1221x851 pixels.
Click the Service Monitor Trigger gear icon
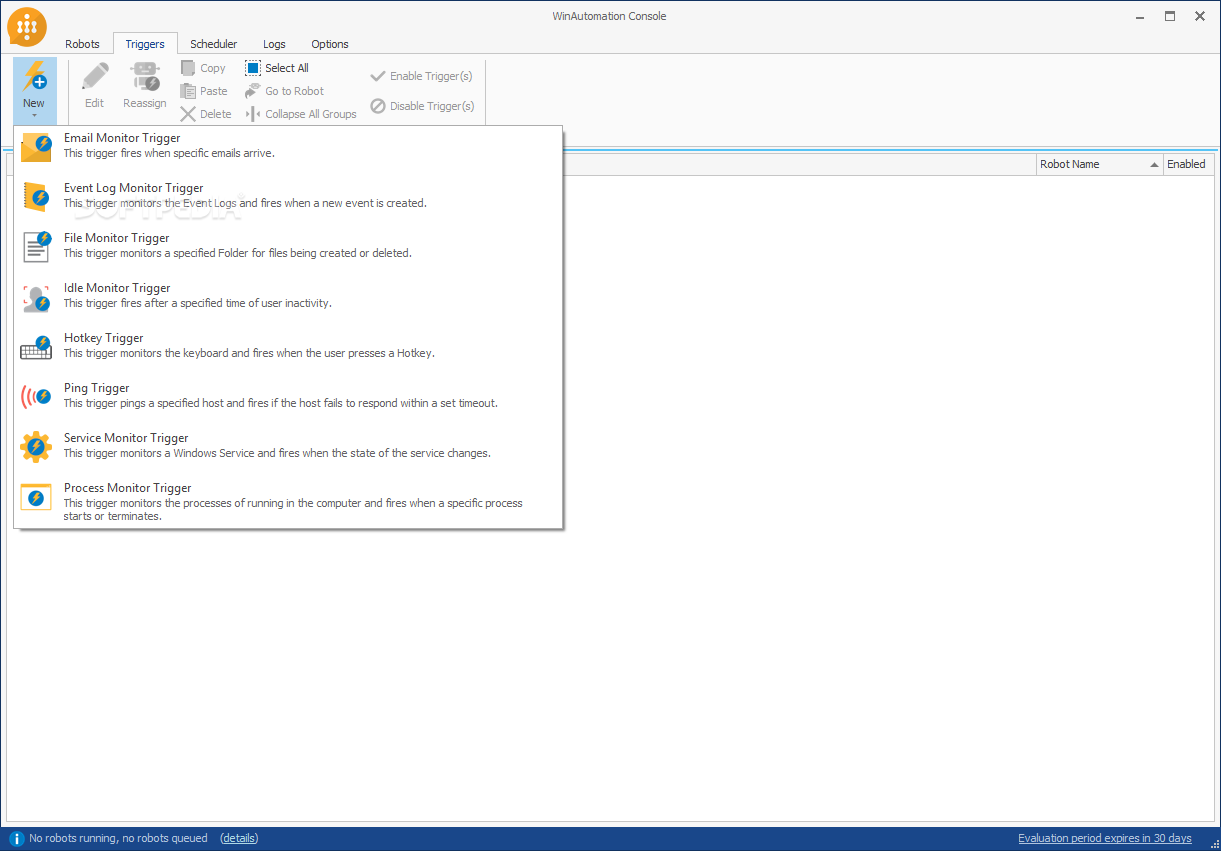click(36, 447)
